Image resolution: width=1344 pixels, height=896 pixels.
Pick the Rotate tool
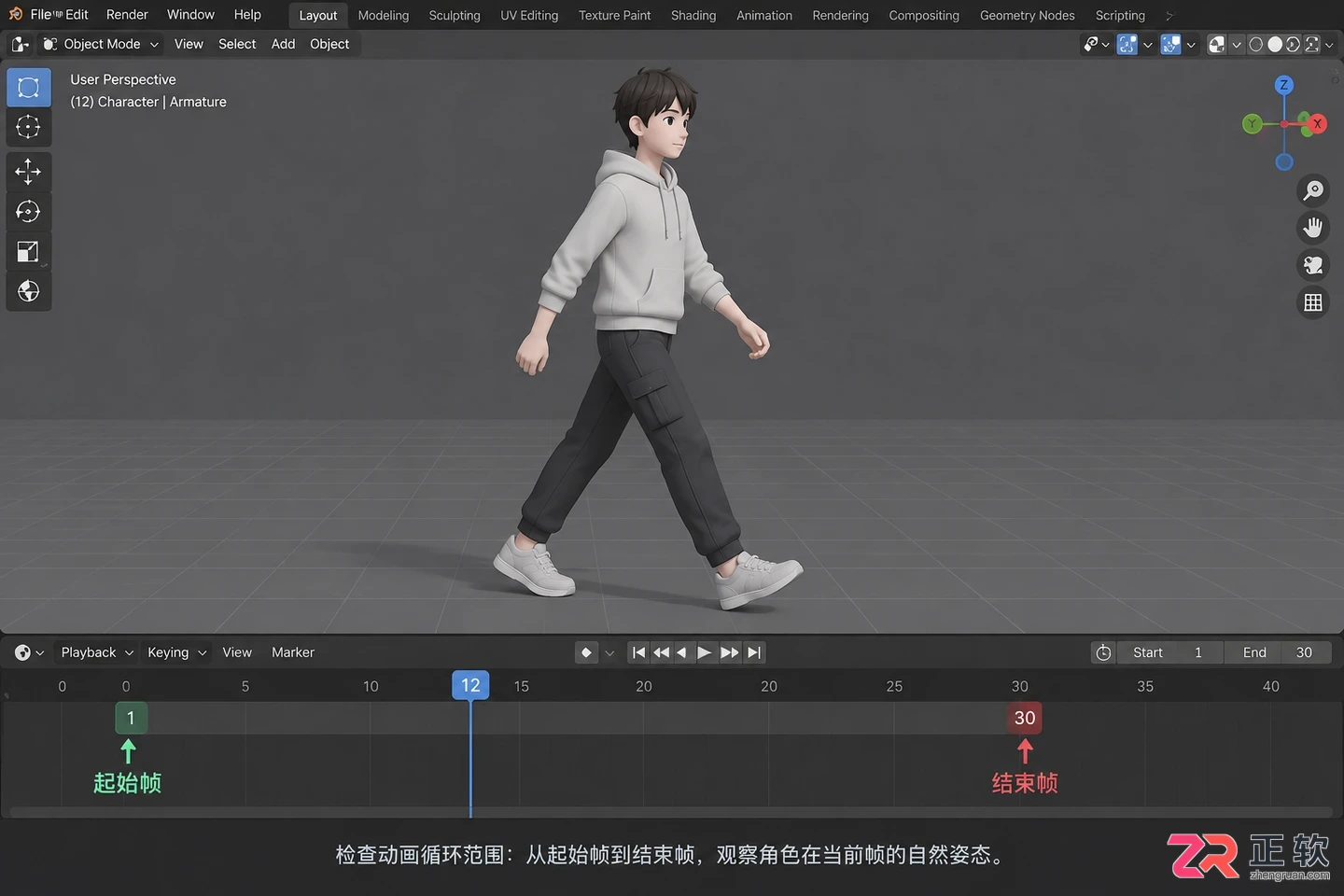tap(29, 212)
